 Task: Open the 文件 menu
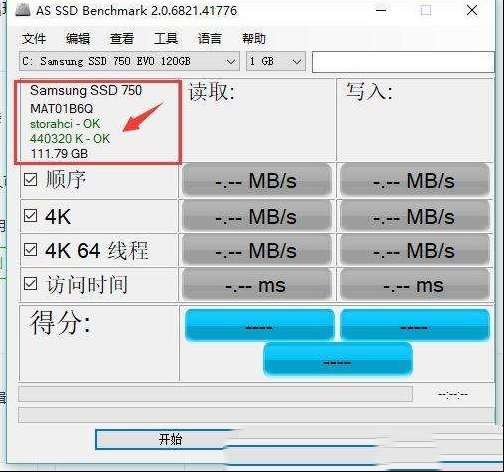[33, 38]
